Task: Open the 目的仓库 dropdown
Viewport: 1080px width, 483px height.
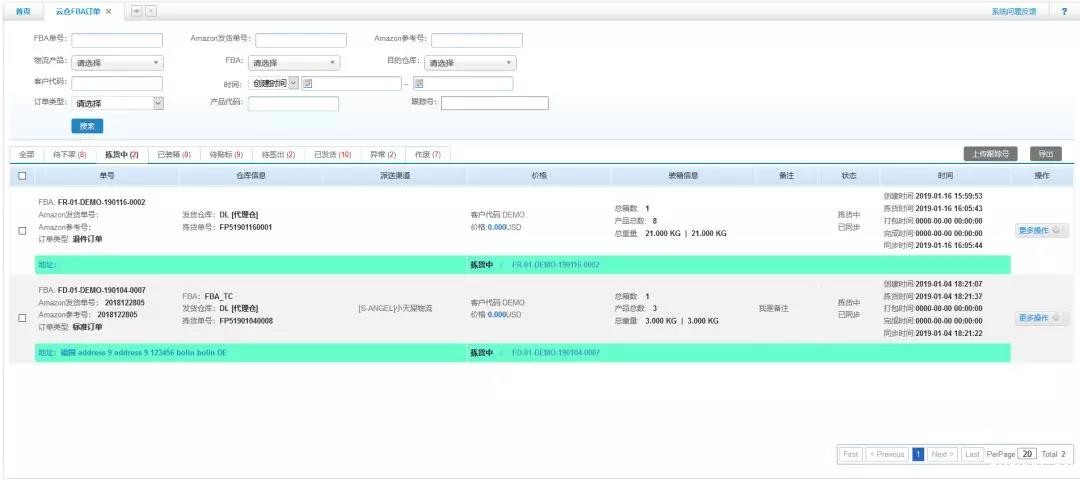Action: [x=470, y=63]
